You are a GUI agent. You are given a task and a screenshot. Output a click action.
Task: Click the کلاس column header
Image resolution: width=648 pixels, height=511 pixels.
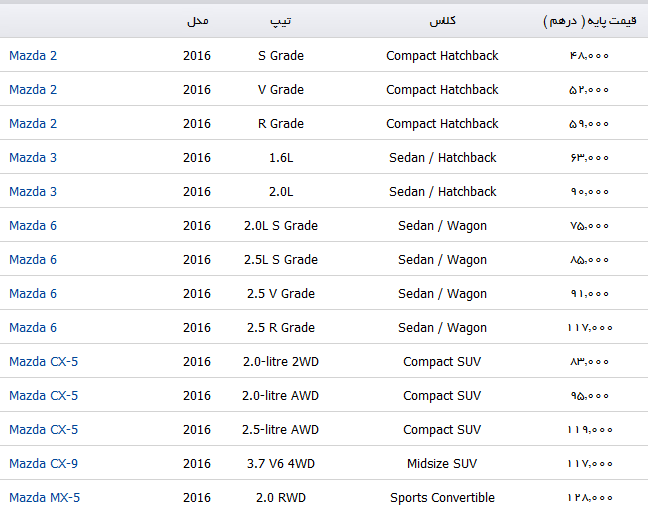(442, 21)
